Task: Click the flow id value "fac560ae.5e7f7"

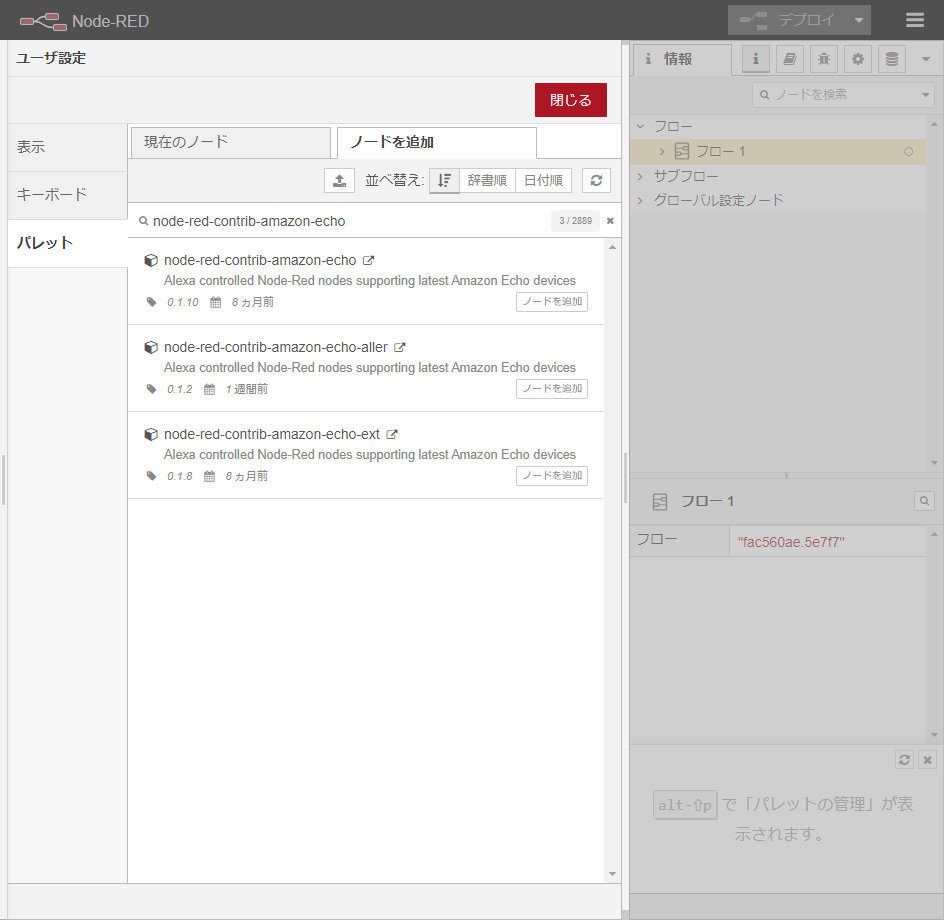Action: coord(790,542)
